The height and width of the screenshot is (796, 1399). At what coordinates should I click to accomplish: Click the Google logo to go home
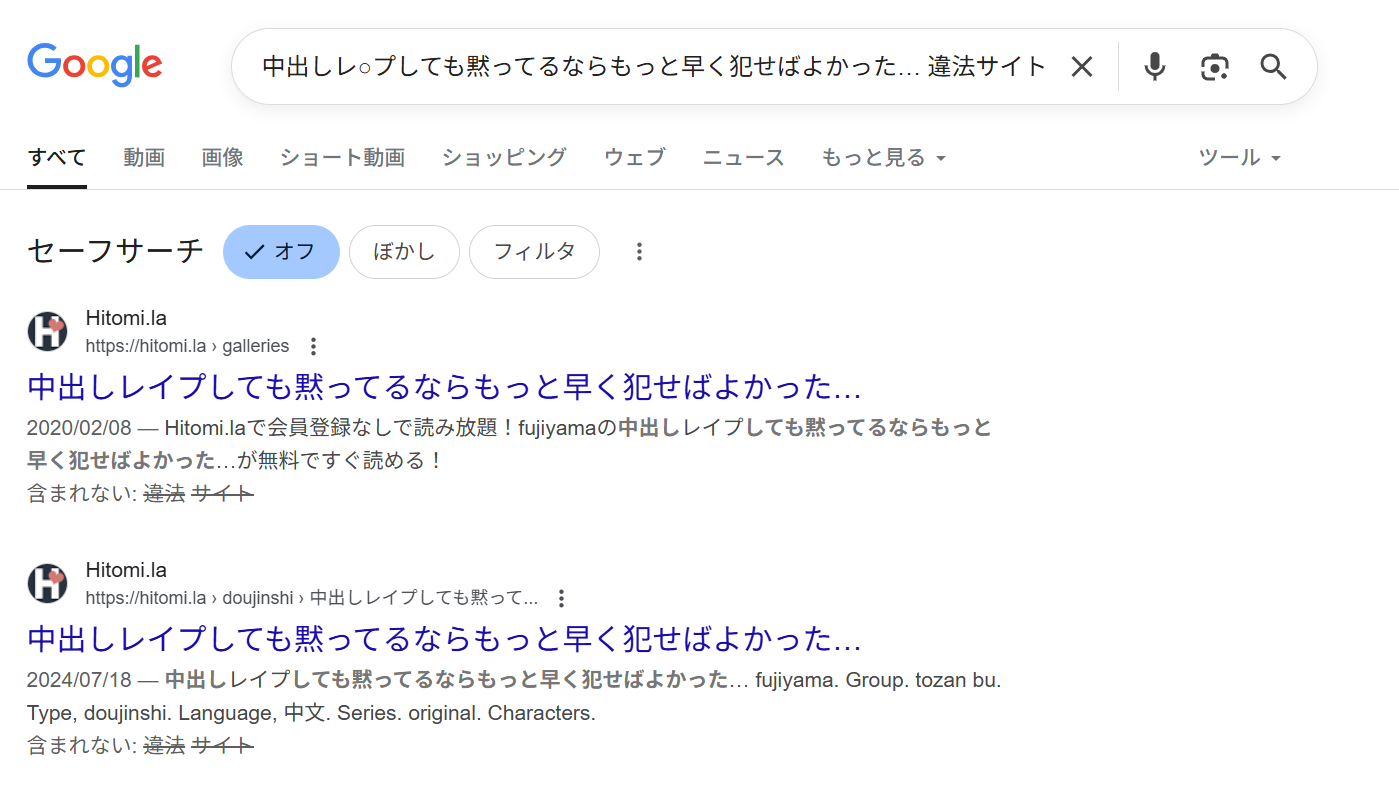95,64
